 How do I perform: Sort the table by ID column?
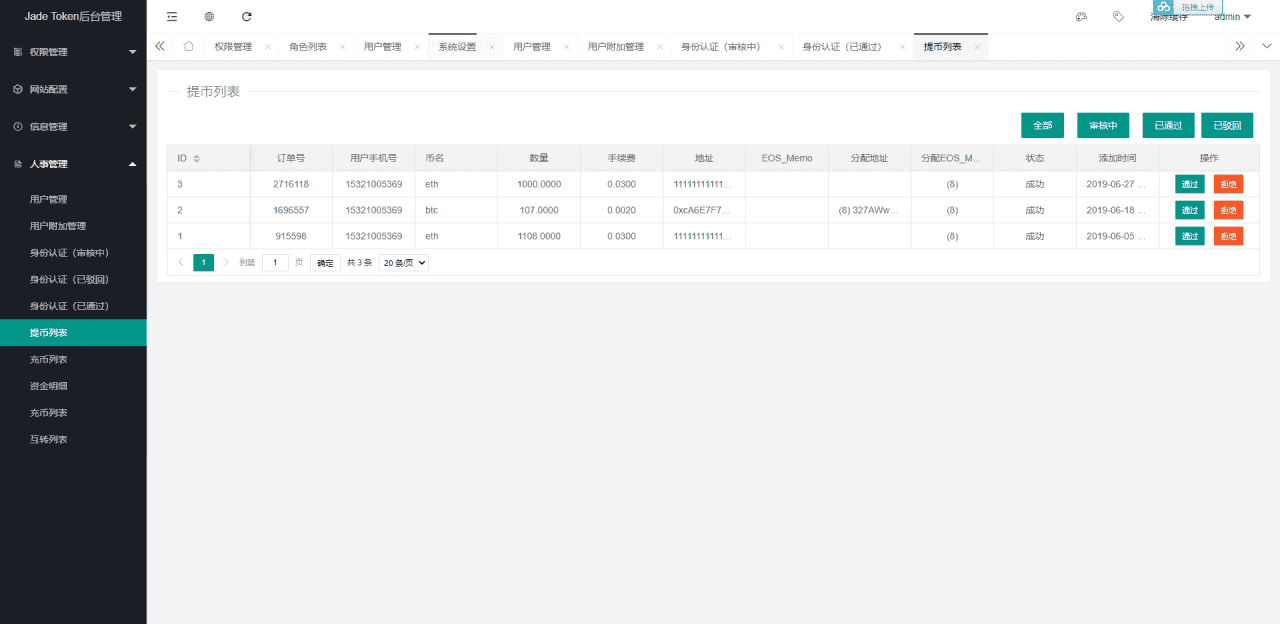pyautogui.click(x=196, y=158)
